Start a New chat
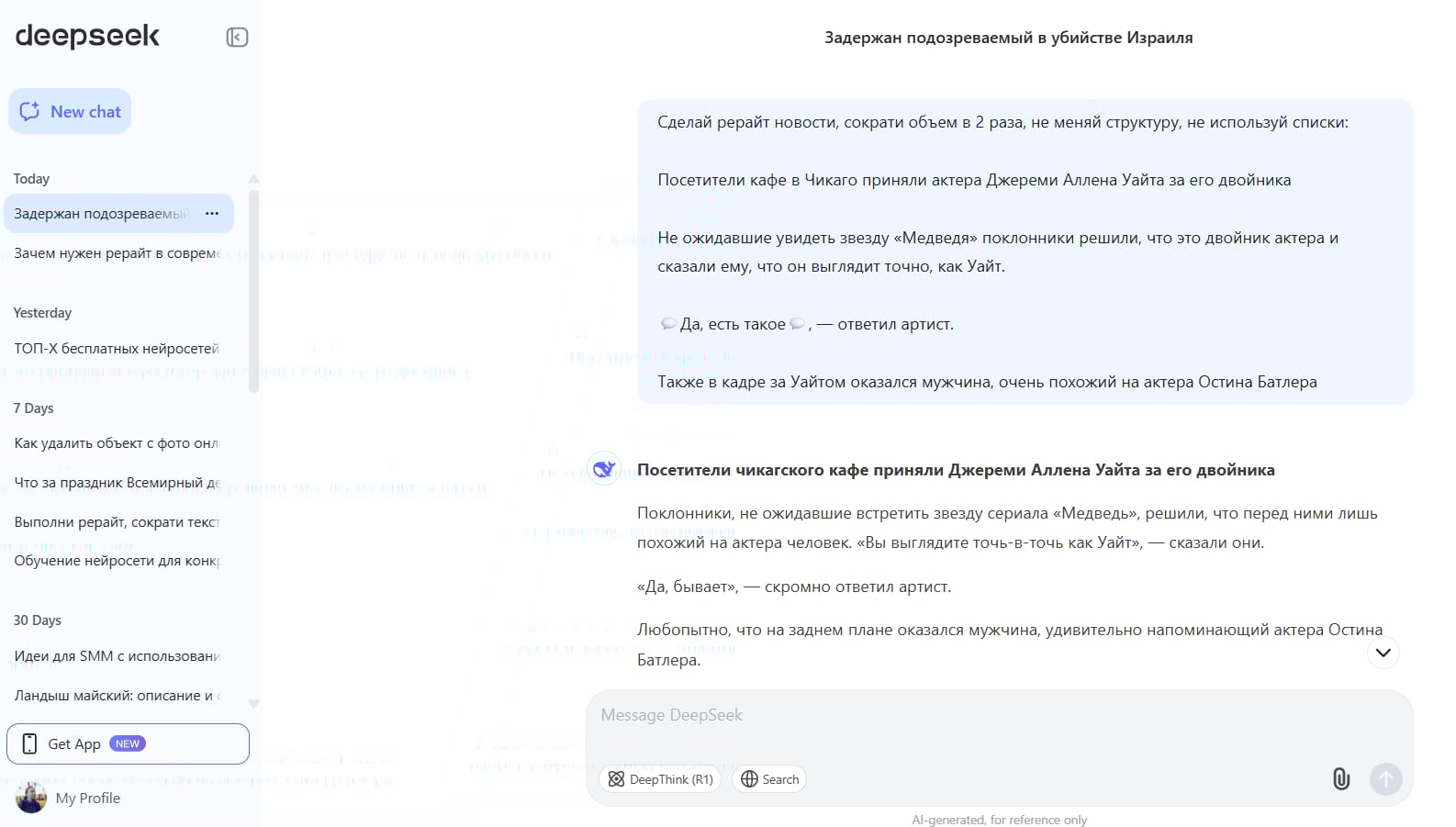This screenshot has width=1456, height=827. click(x=70, y=111)
